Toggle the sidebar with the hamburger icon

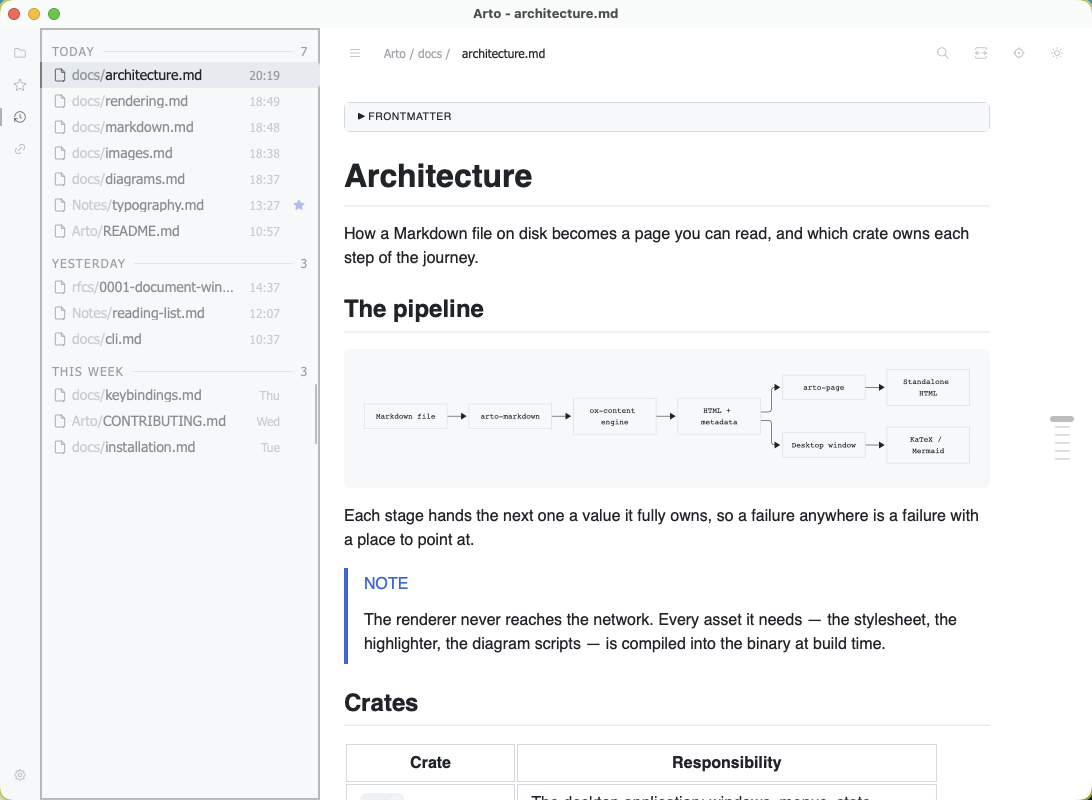(355, 54)
